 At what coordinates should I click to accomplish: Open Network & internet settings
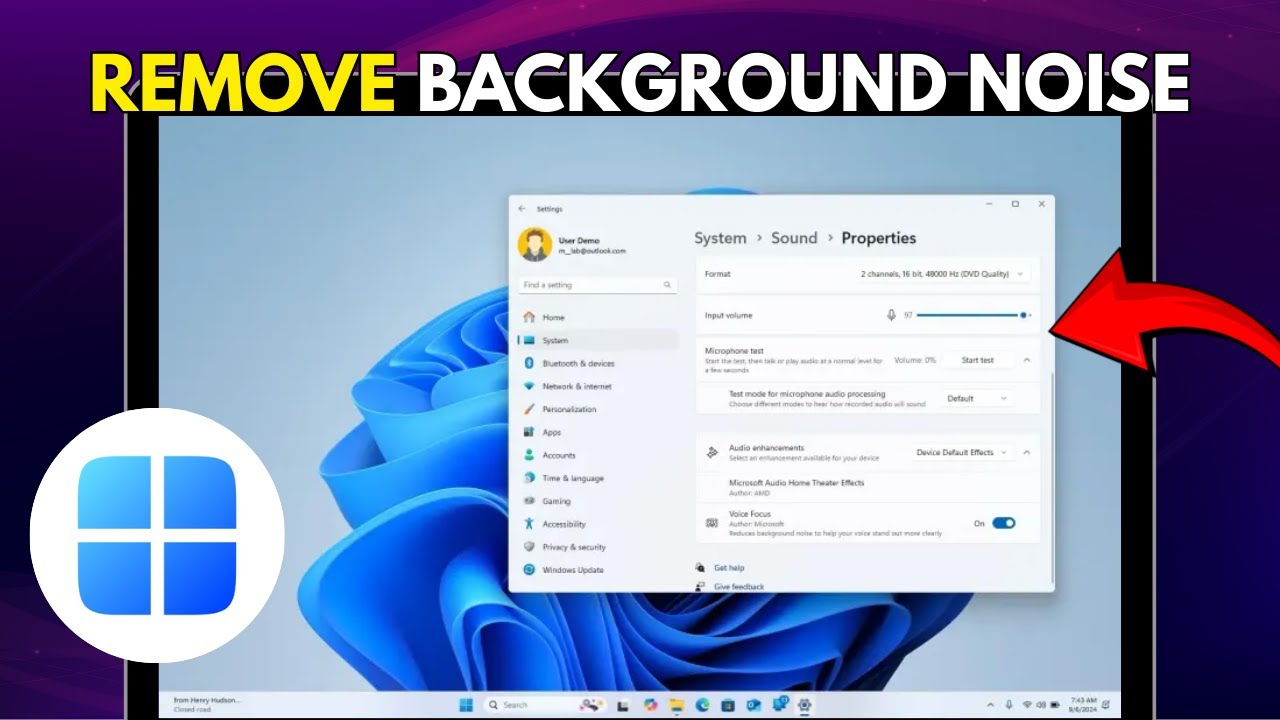pyautogui.click(x=598, y=386)
